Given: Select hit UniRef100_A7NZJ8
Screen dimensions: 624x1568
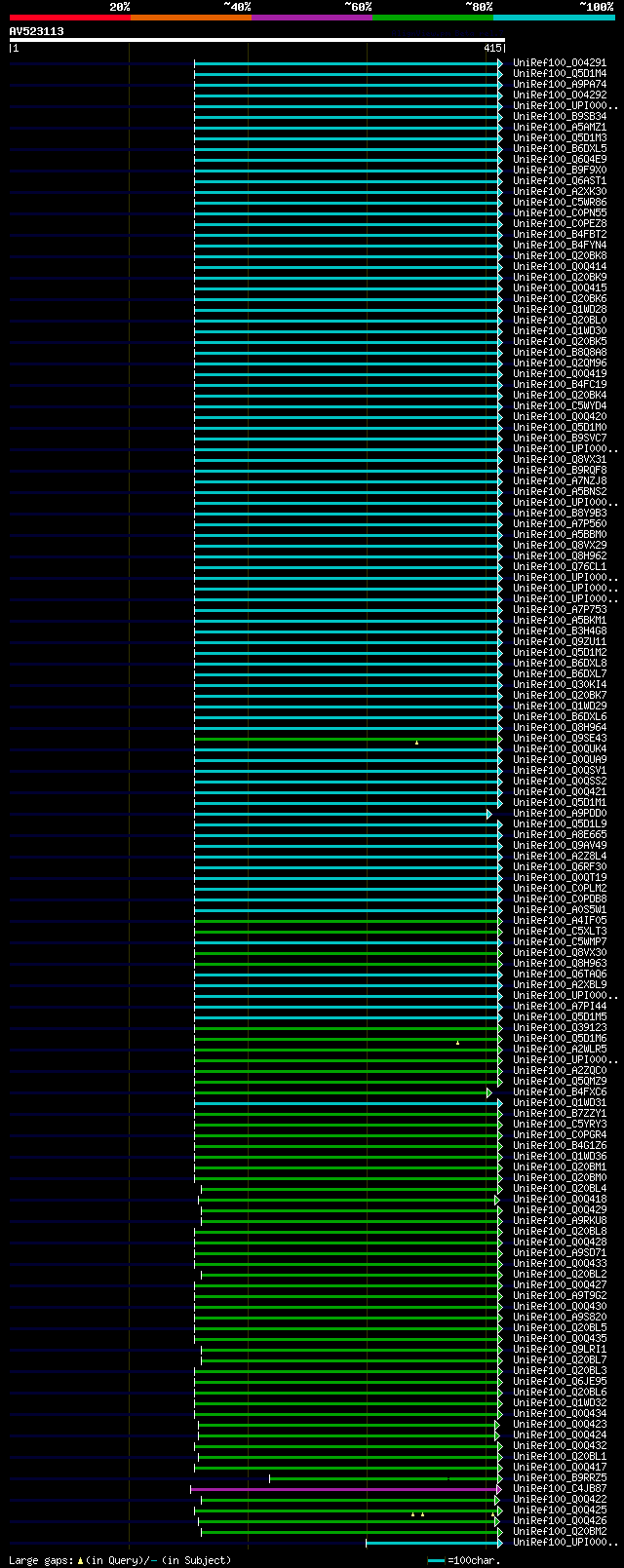Looking at the screenshot, I should (560, 480).
